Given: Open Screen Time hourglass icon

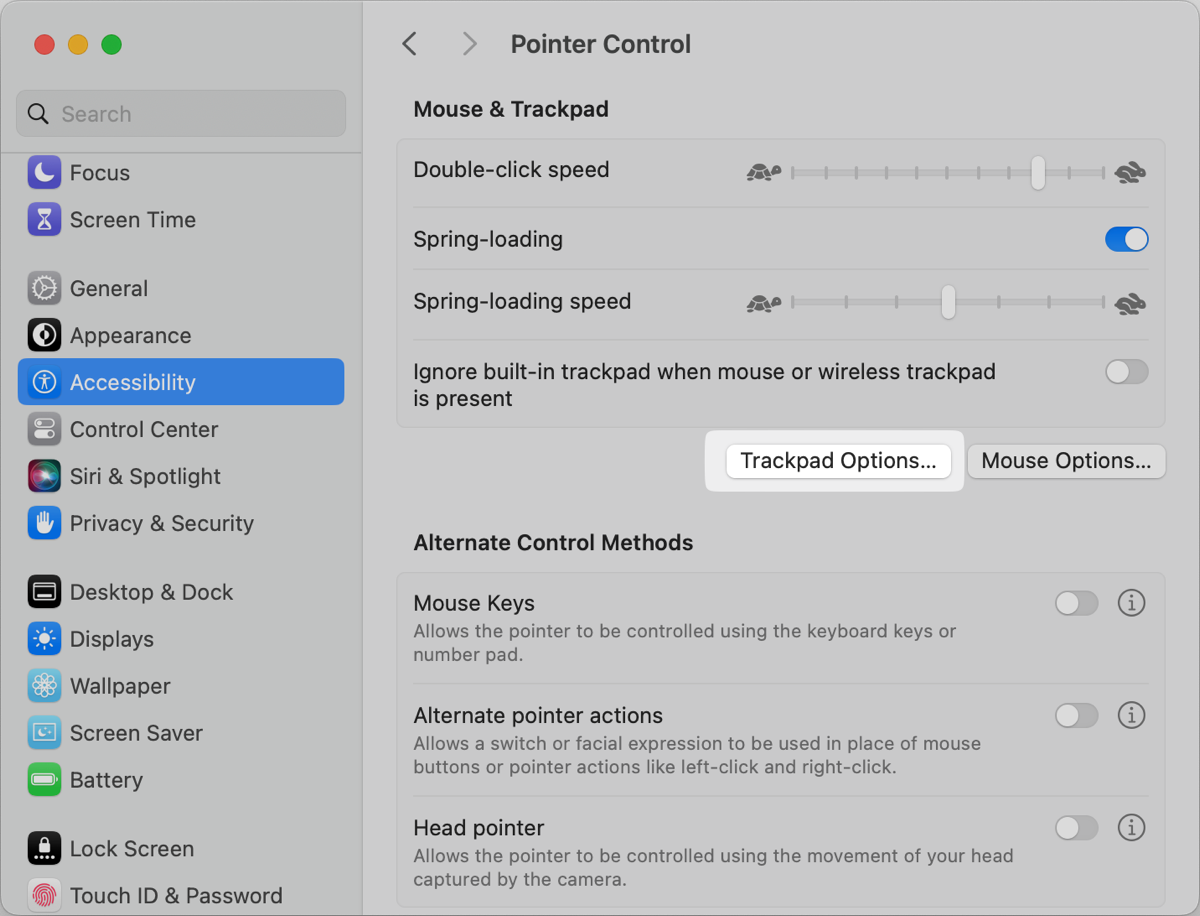Looking at the screenshot, I should click(x=44, y=220).
